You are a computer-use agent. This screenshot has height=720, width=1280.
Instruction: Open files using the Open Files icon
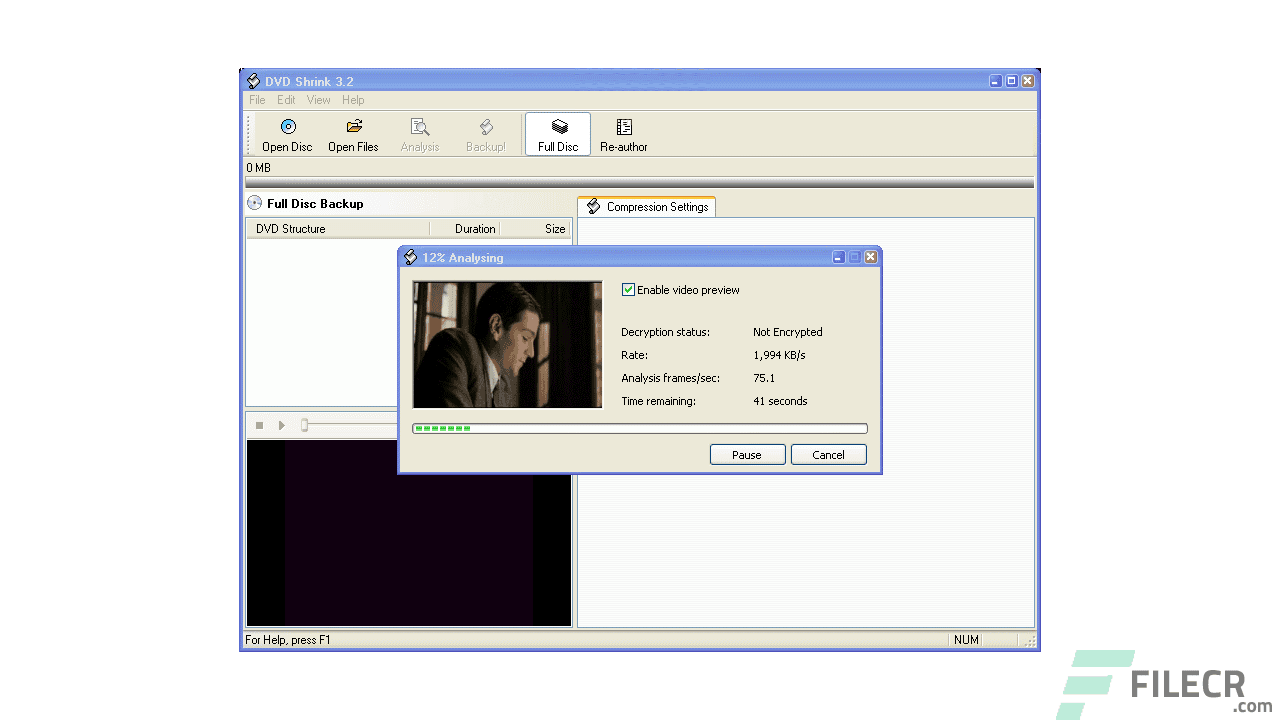click(353, 133)
